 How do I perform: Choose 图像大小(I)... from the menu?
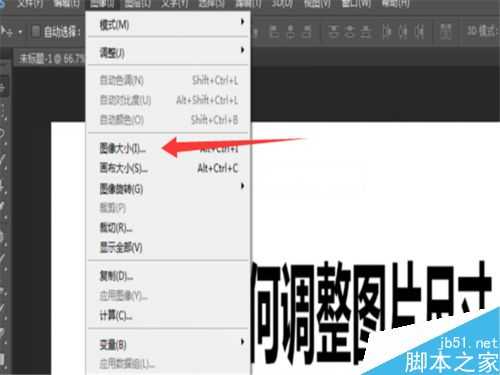pyautogui.click(x=168, y=148)
